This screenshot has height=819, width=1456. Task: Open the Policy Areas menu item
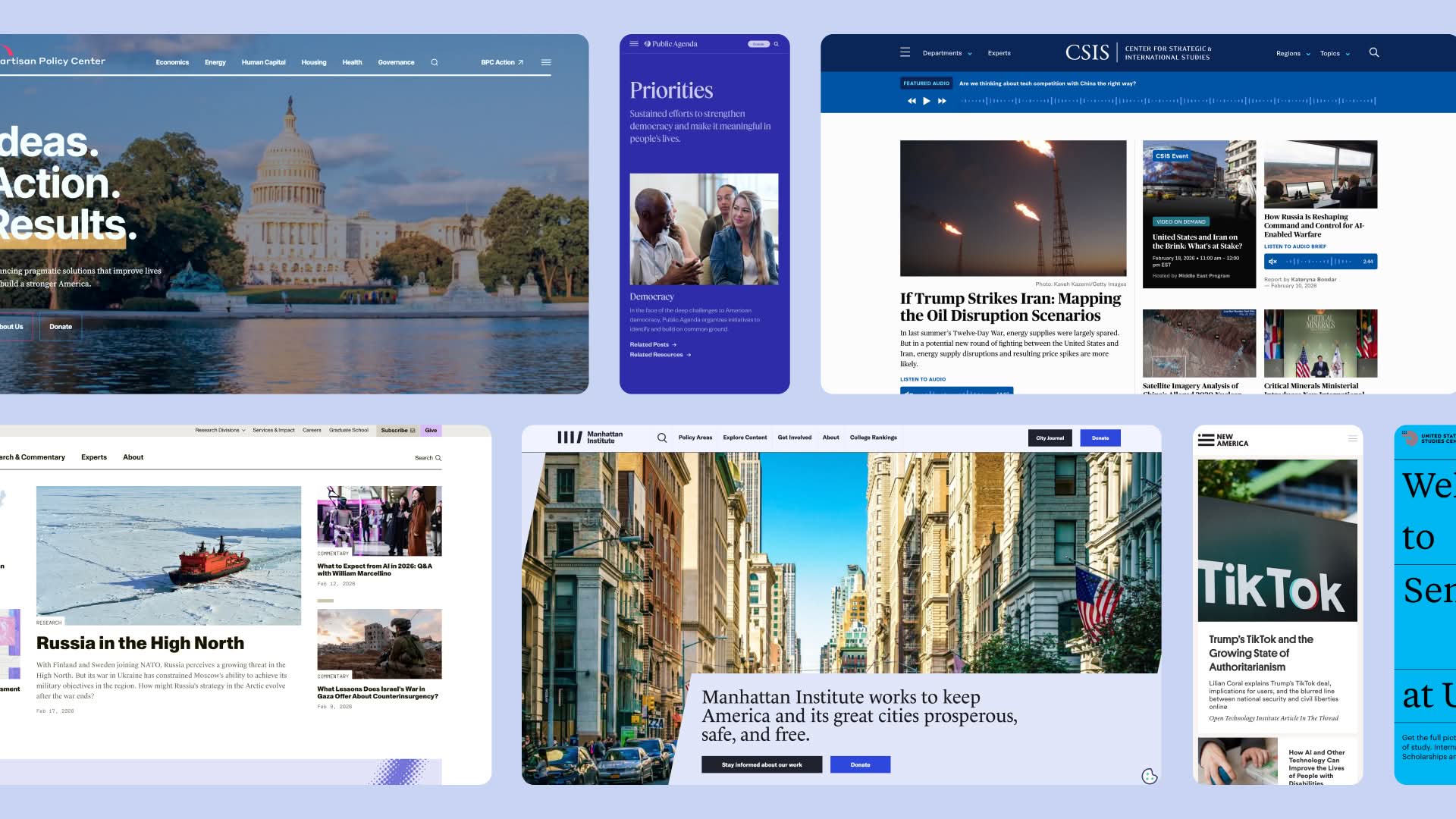[x=695, y=438]
